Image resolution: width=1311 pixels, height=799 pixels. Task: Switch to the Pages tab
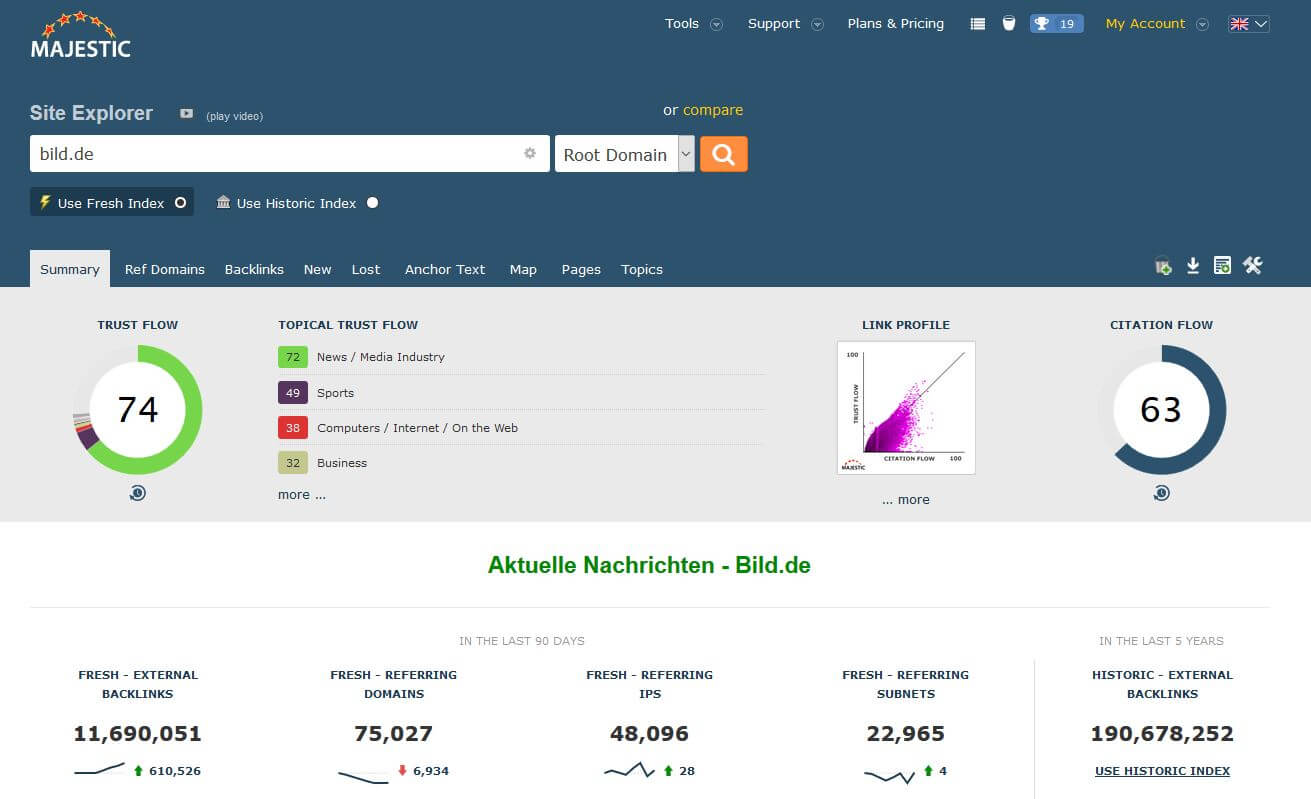tap(581, 269)
